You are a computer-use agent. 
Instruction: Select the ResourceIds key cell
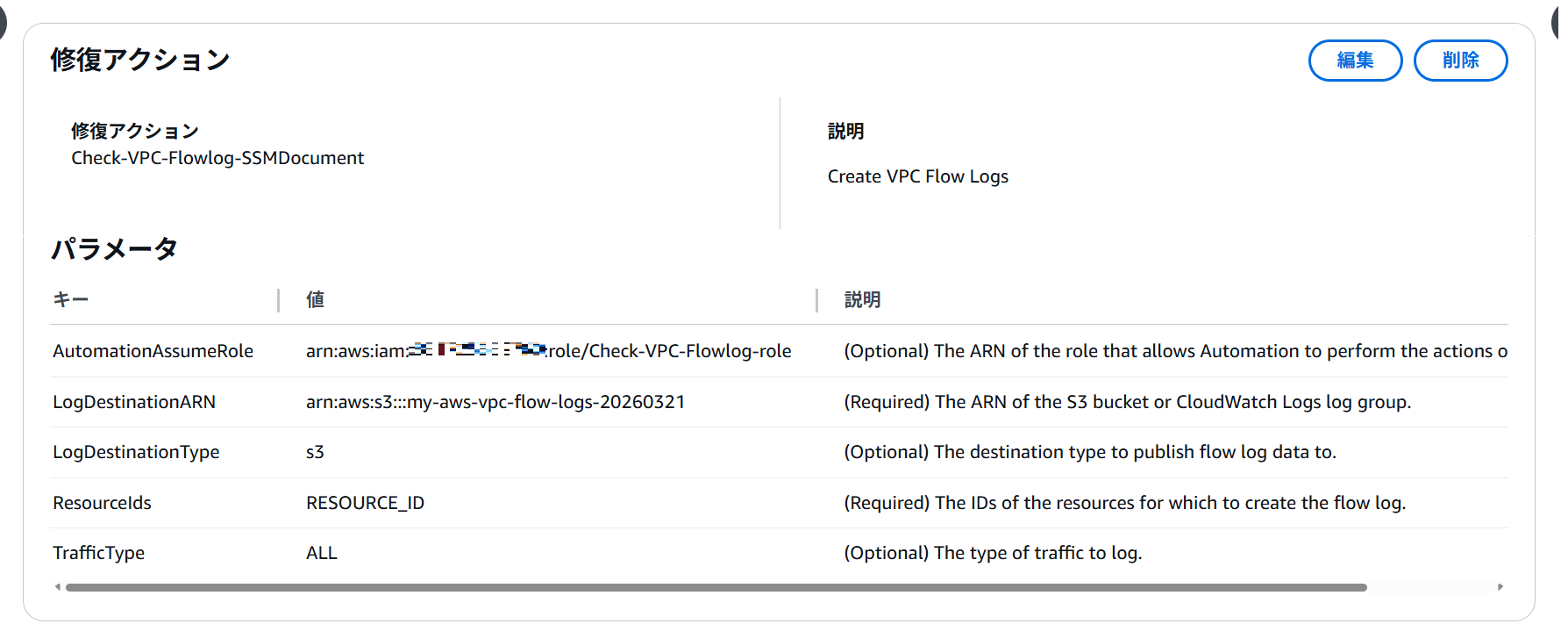pyautogui.click(x=102, y=503)
